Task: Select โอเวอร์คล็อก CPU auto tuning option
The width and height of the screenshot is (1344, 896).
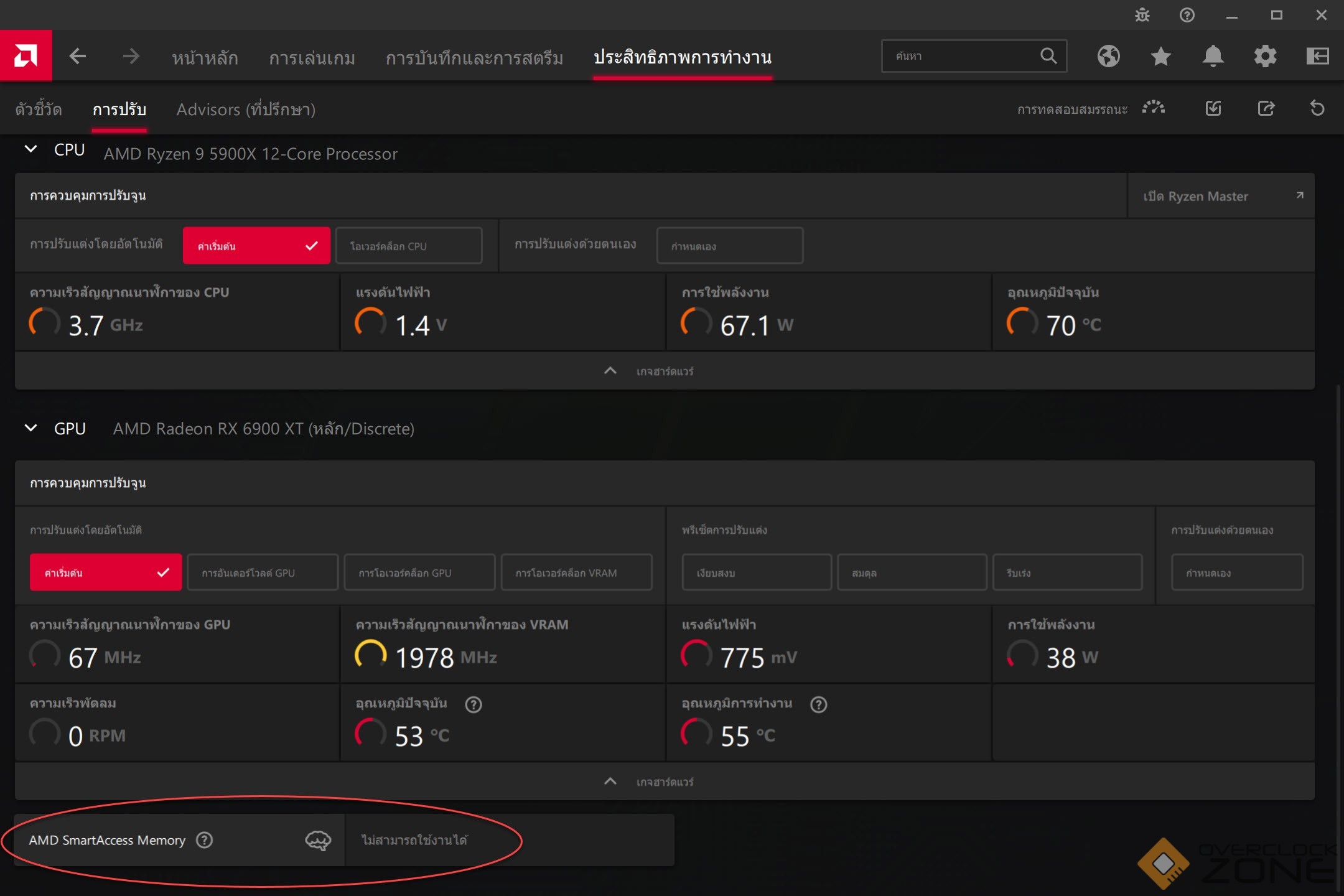Action: click(x=408, y=246)
